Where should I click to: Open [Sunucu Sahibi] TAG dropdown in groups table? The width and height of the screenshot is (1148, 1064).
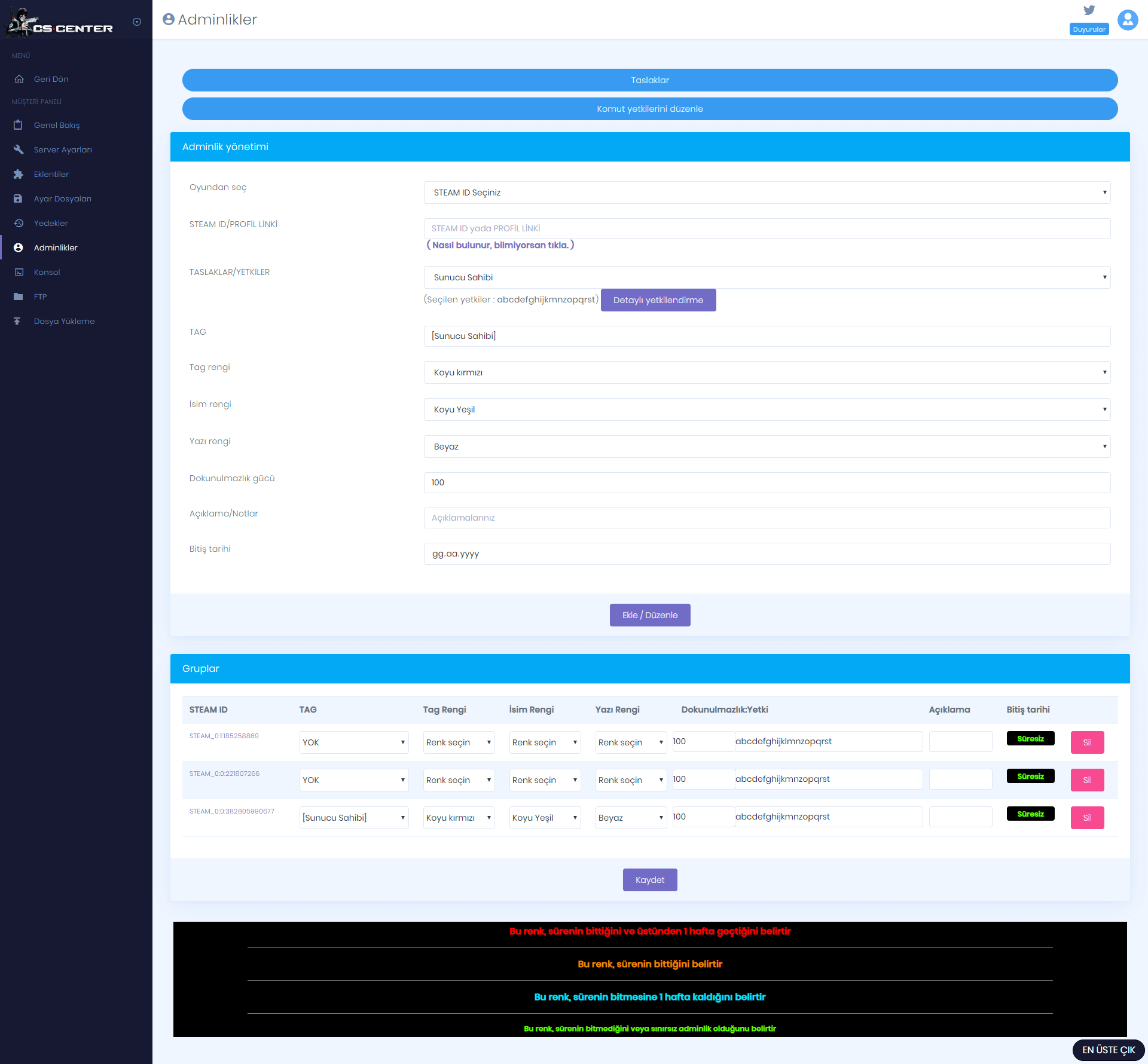tap(354, 818)
